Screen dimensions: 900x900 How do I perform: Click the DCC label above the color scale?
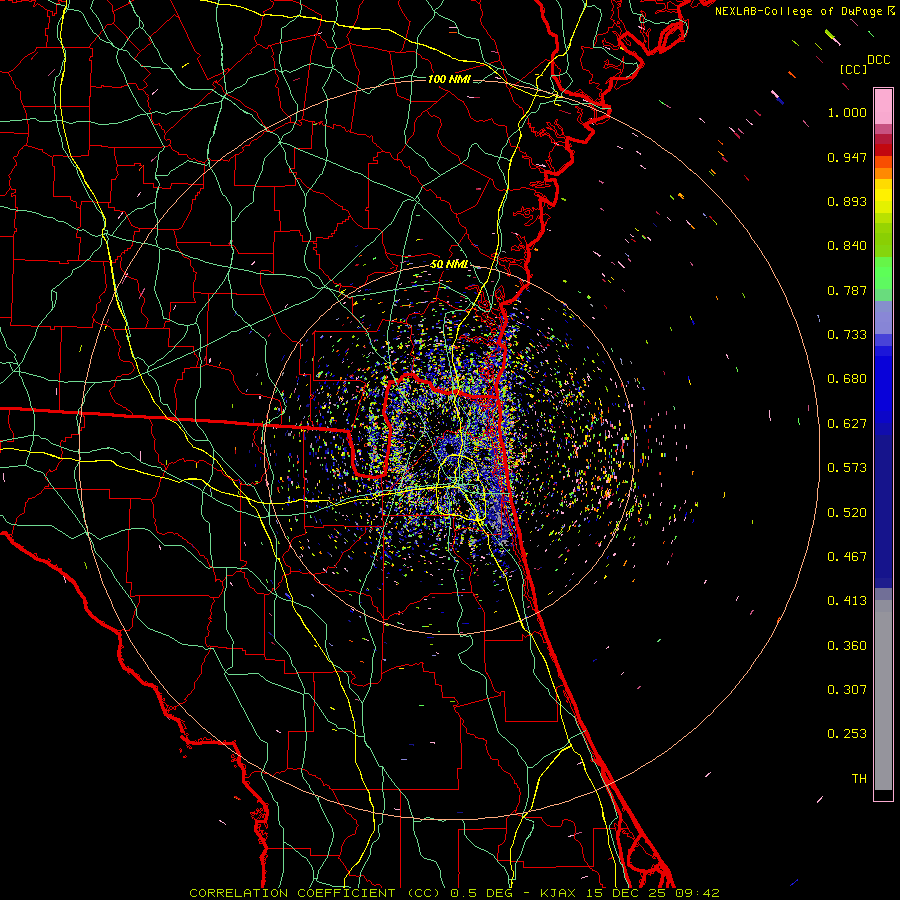pos(879,60)
